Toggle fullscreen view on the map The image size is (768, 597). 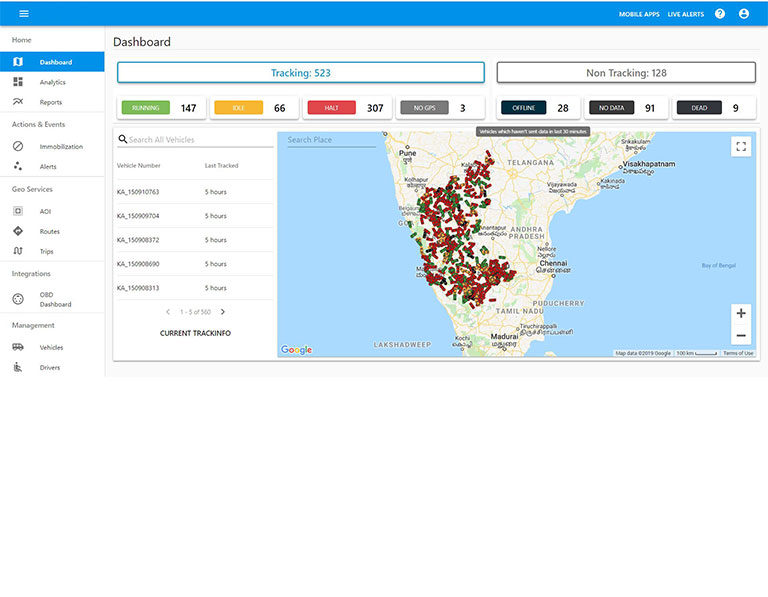(741, 147)
